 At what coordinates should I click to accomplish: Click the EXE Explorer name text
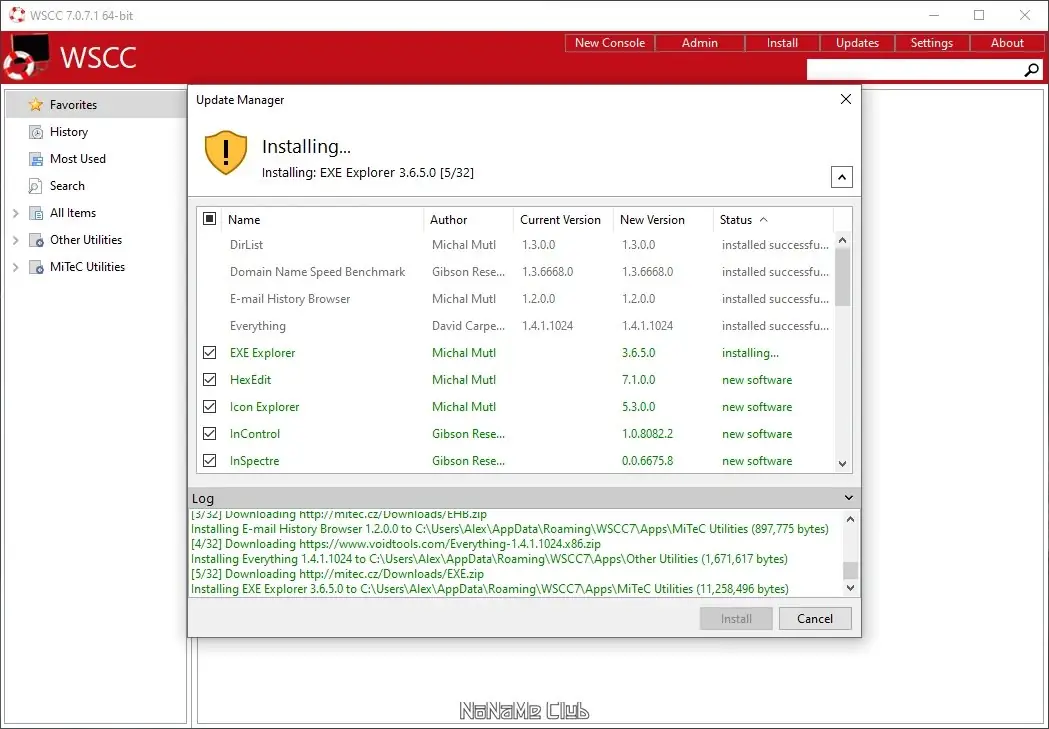coord(262,352)
